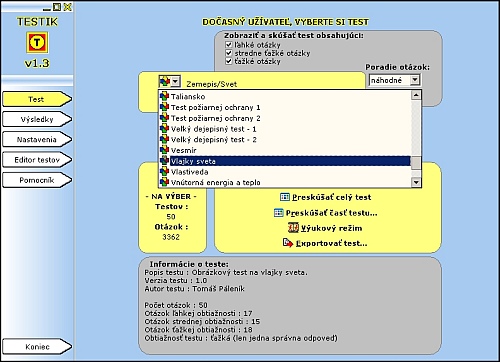Click the Exportovať test arrow icon
500x362 pixels.
tap(288, 243)
